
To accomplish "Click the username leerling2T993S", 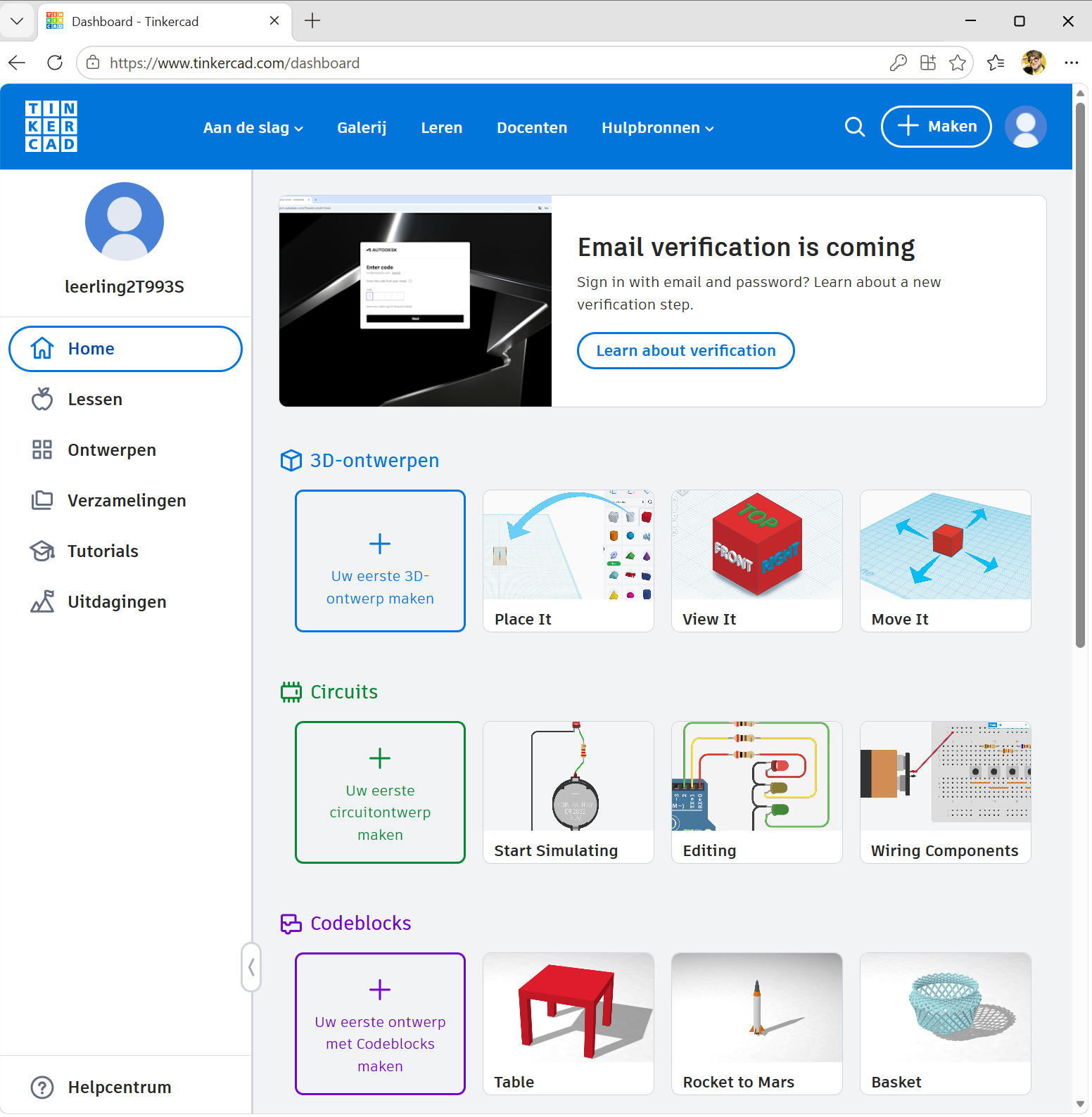I will pyautogui.click(x=125, y=286).
